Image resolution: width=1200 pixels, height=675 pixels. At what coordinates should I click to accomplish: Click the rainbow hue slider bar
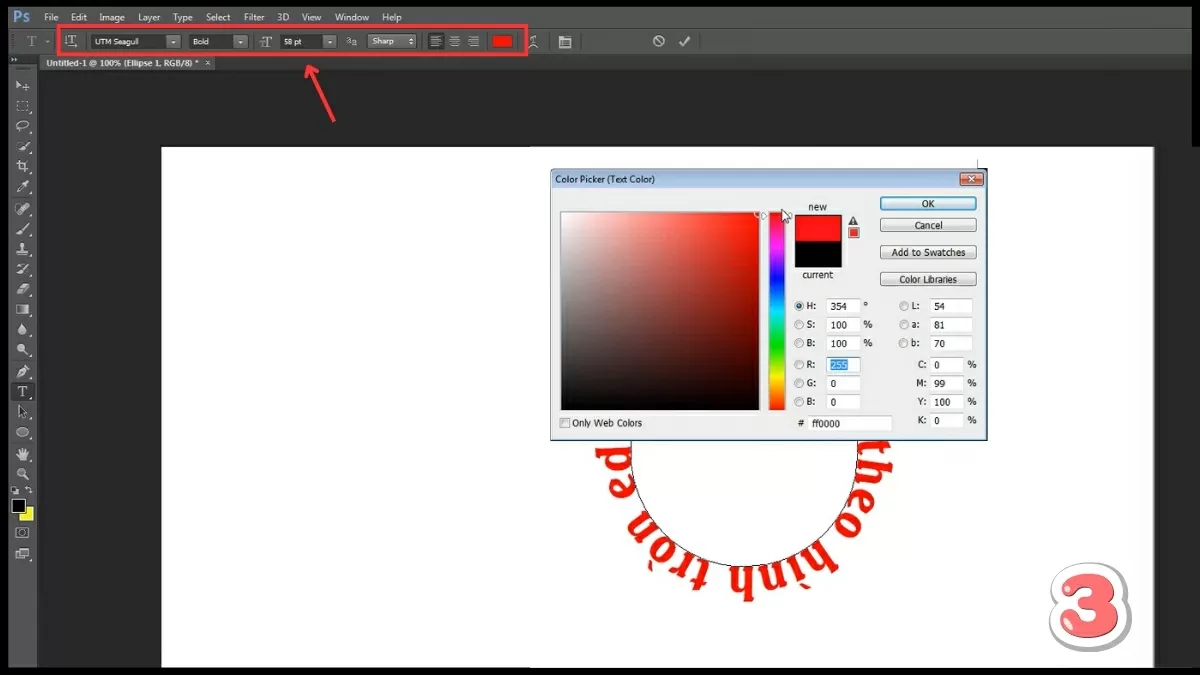[776, 310]
